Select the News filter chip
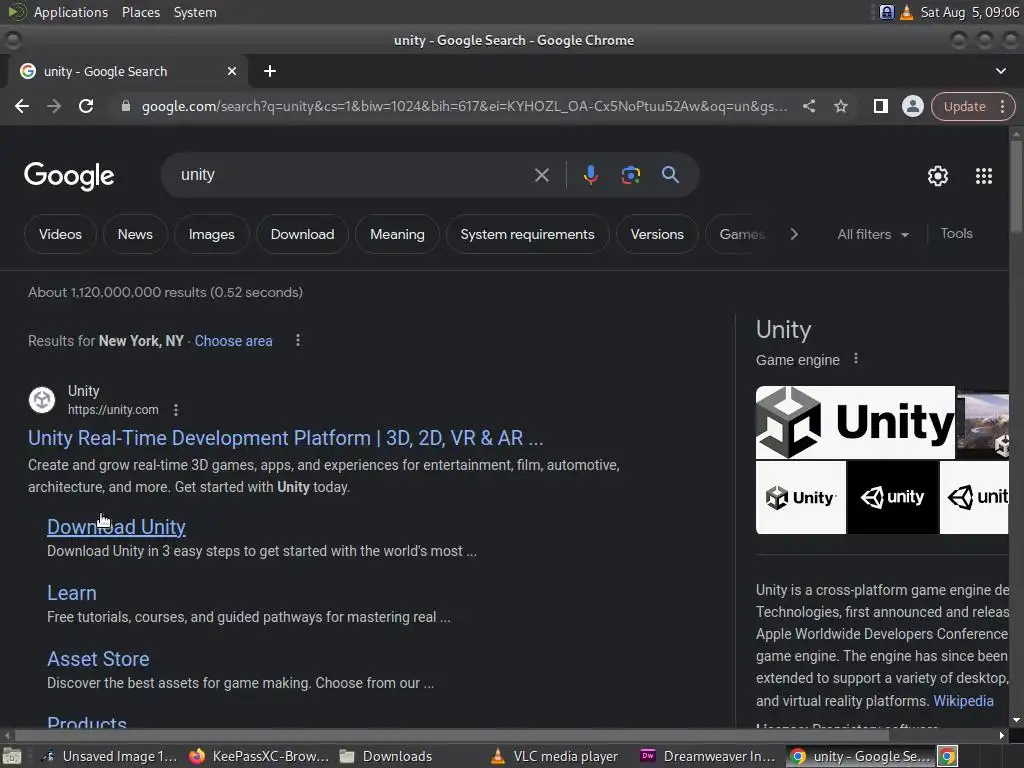 click(x=135, y=234)
